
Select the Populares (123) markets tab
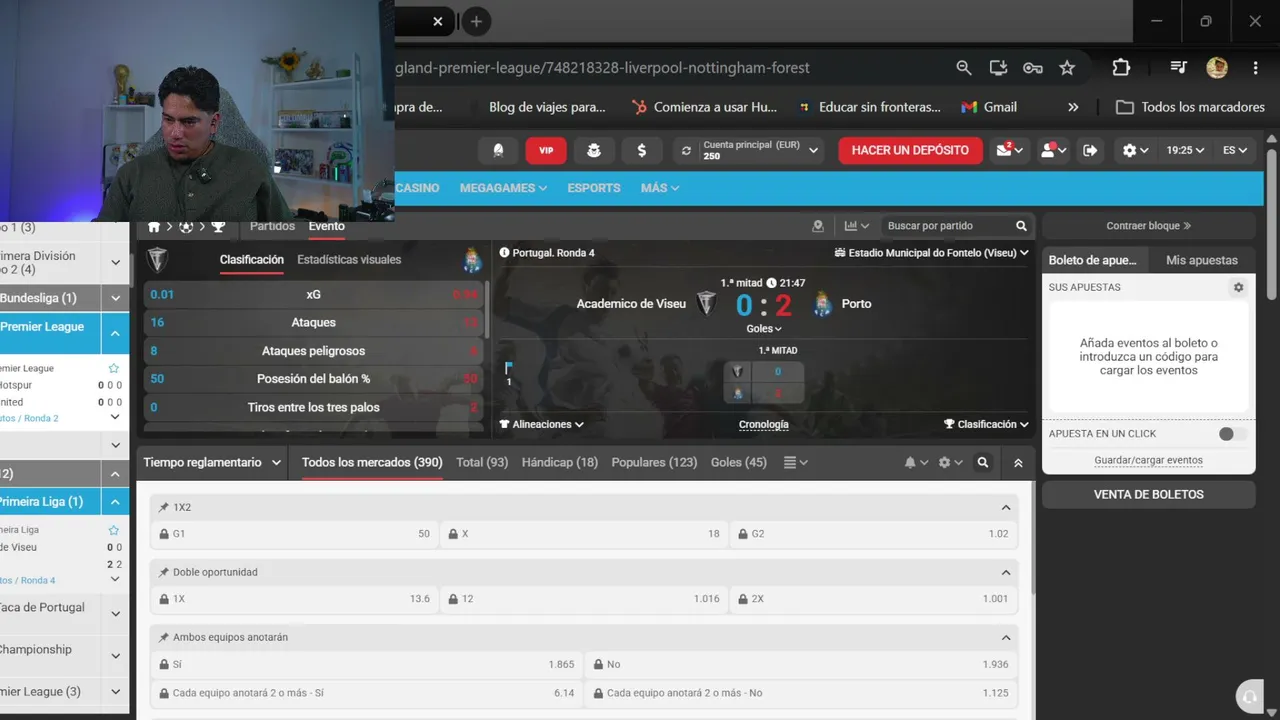654,462
